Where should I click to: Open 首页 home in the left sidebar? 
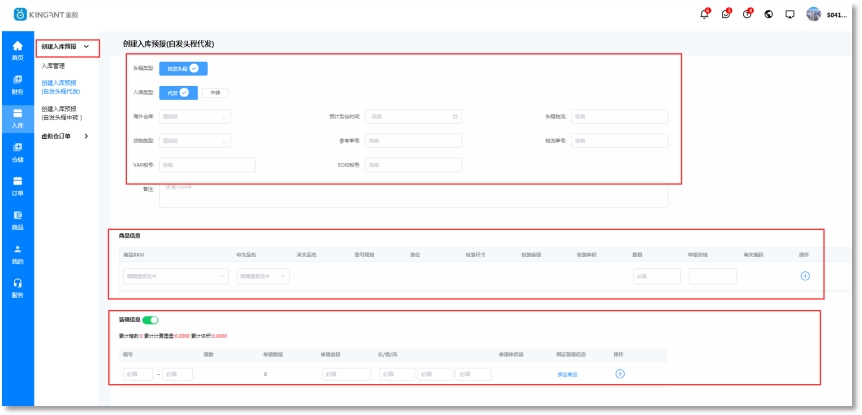tap(17, 51)
